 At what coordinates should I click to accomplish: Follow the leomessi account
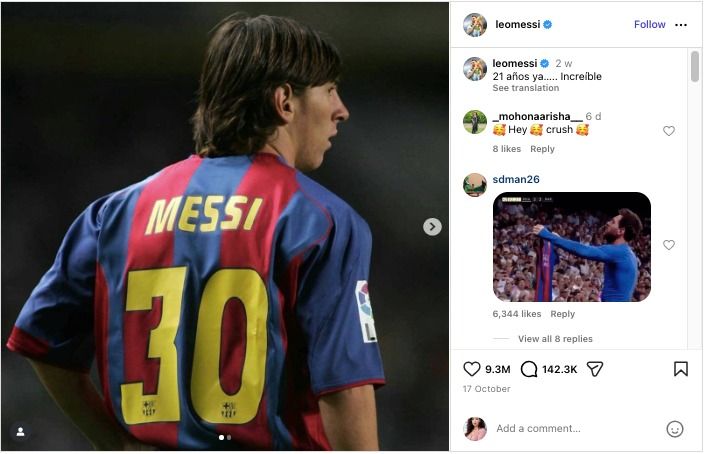coord(649,25)
